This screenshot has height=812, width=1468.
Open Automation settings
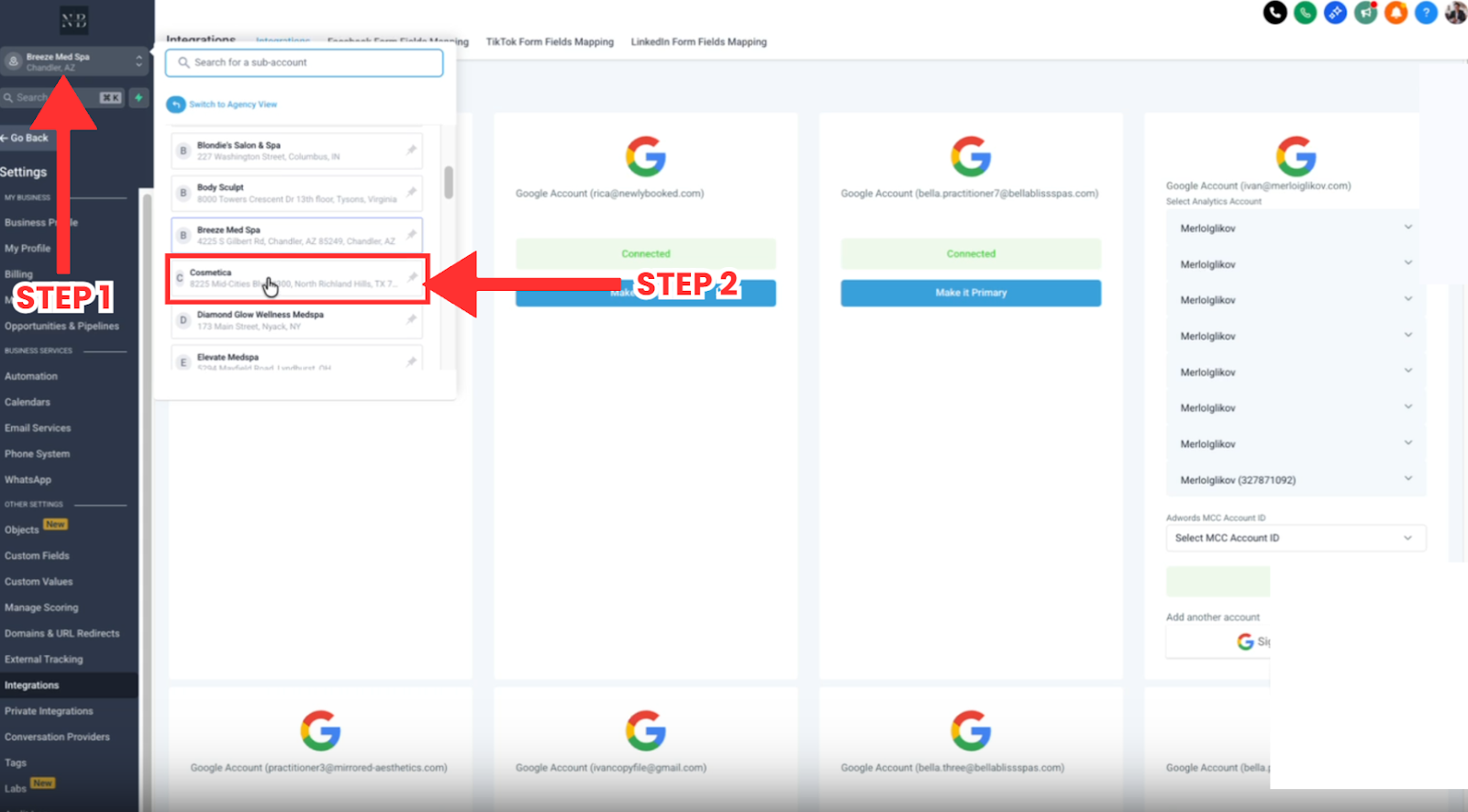coord(31,376)
